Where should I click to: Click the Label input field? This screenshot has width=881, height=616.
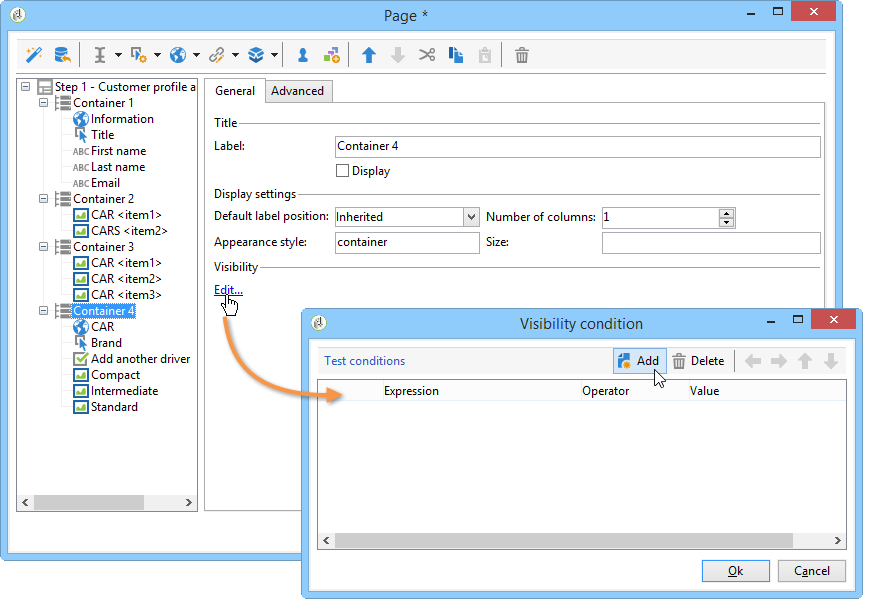tap(577, 147)
